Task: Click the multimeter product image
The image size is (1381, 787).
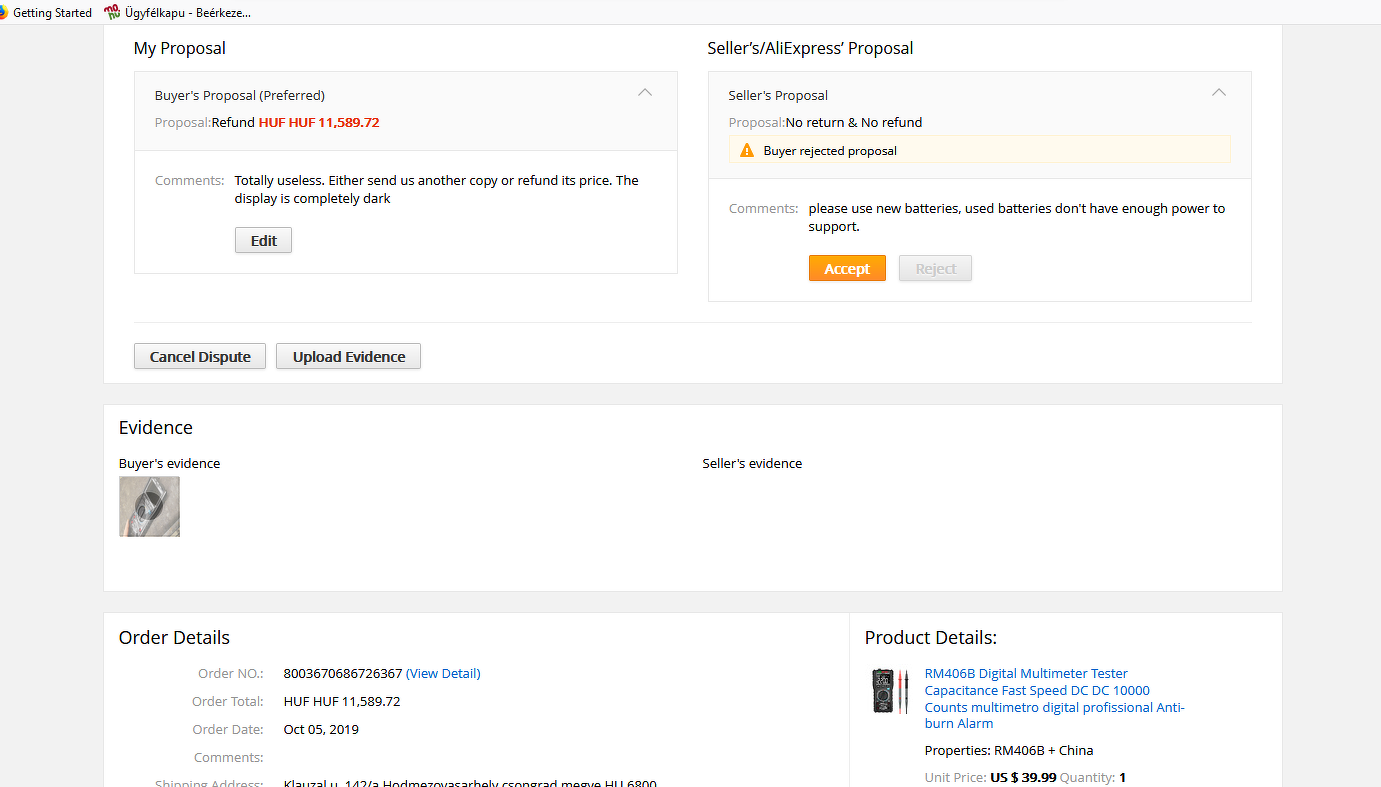Action: [x=889, y=691]
